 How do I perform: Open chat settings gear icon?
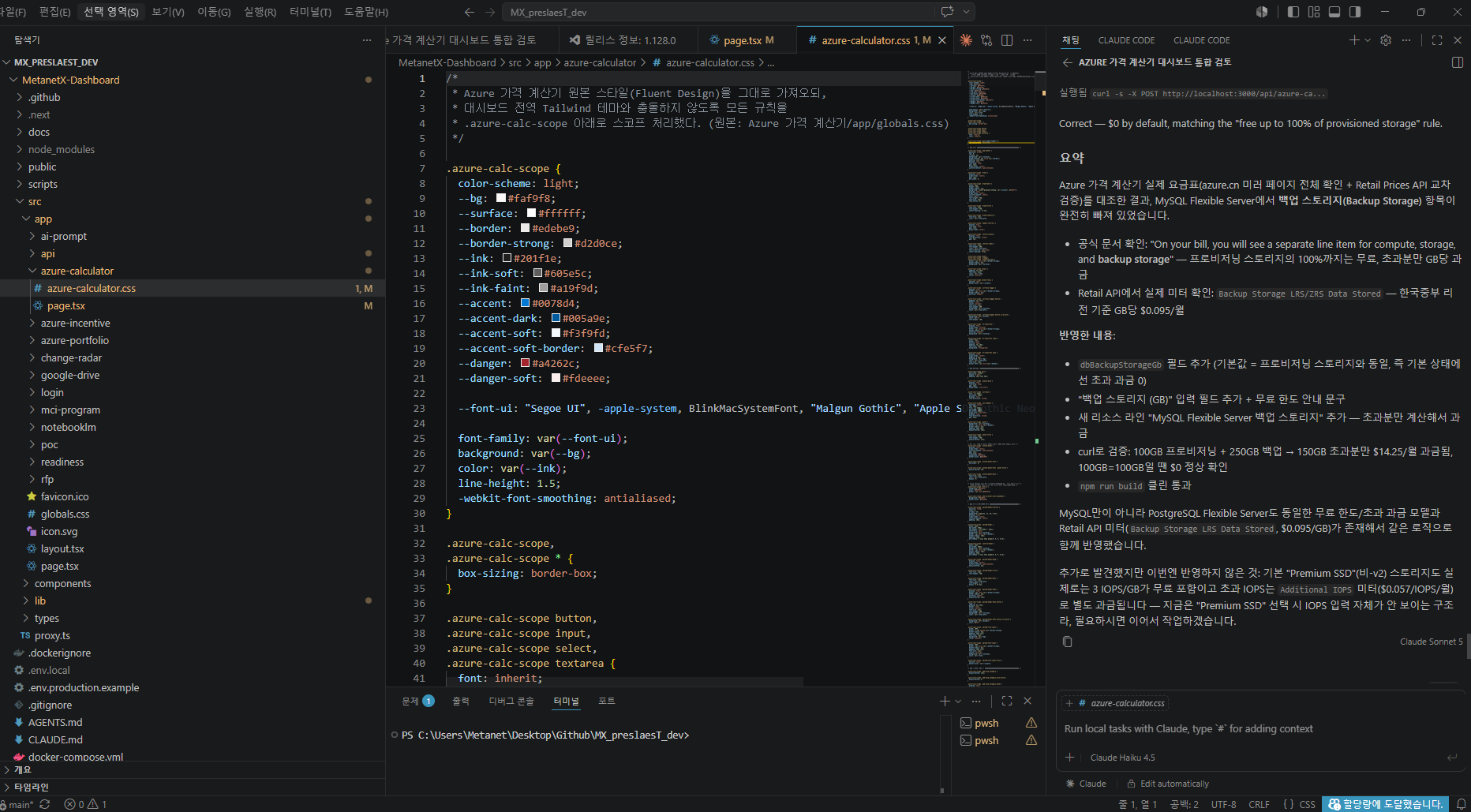pos(1386,40)
